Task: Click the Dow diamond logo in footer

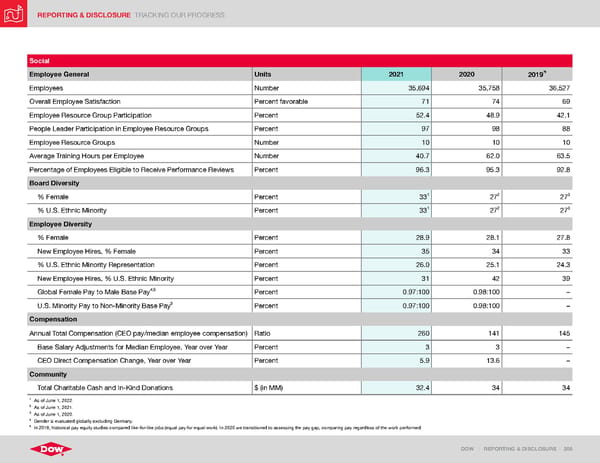Action: click(51, 449)
